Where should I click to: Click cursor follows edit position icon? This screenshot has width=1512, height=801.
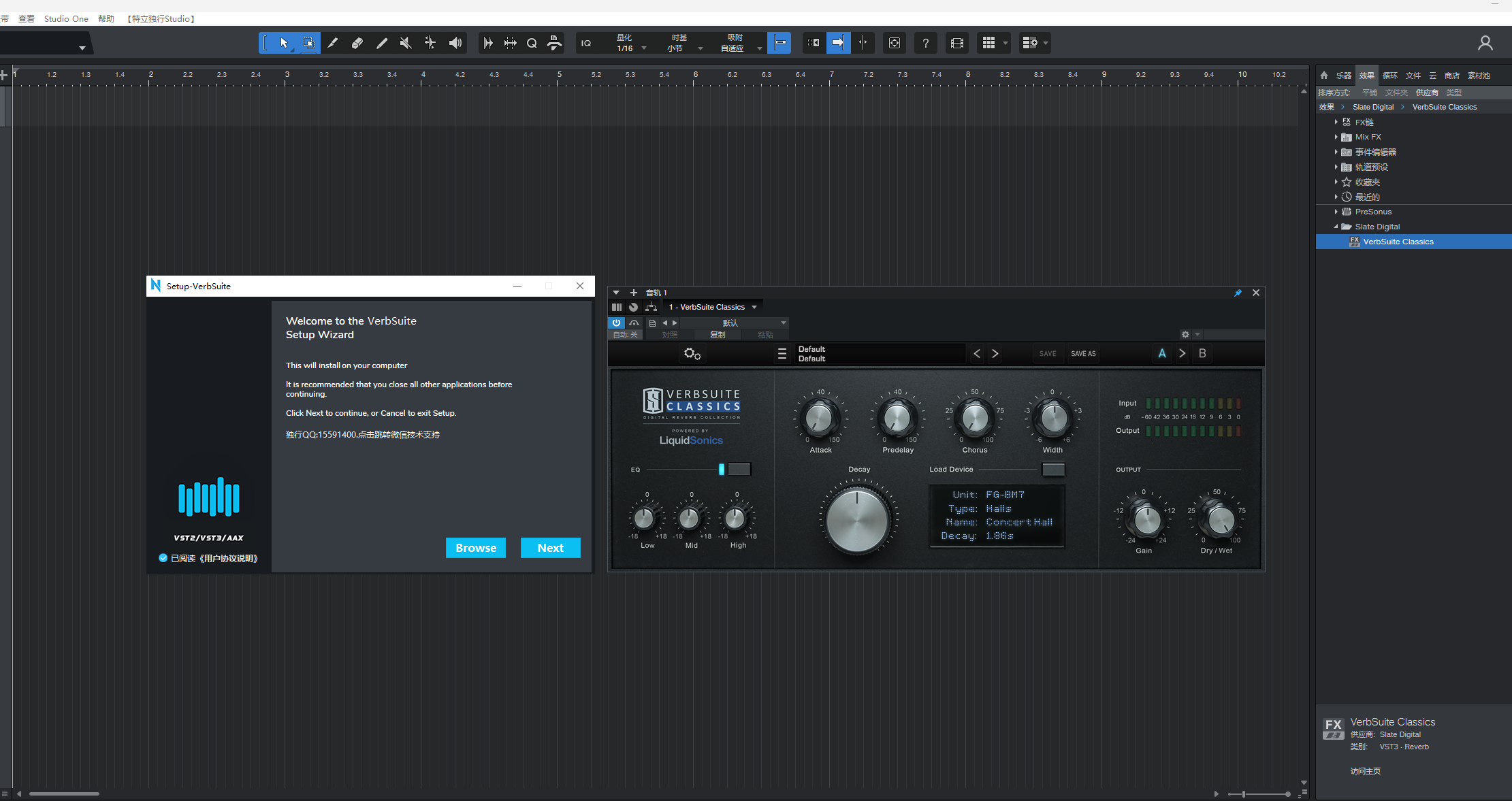point(863,43)
